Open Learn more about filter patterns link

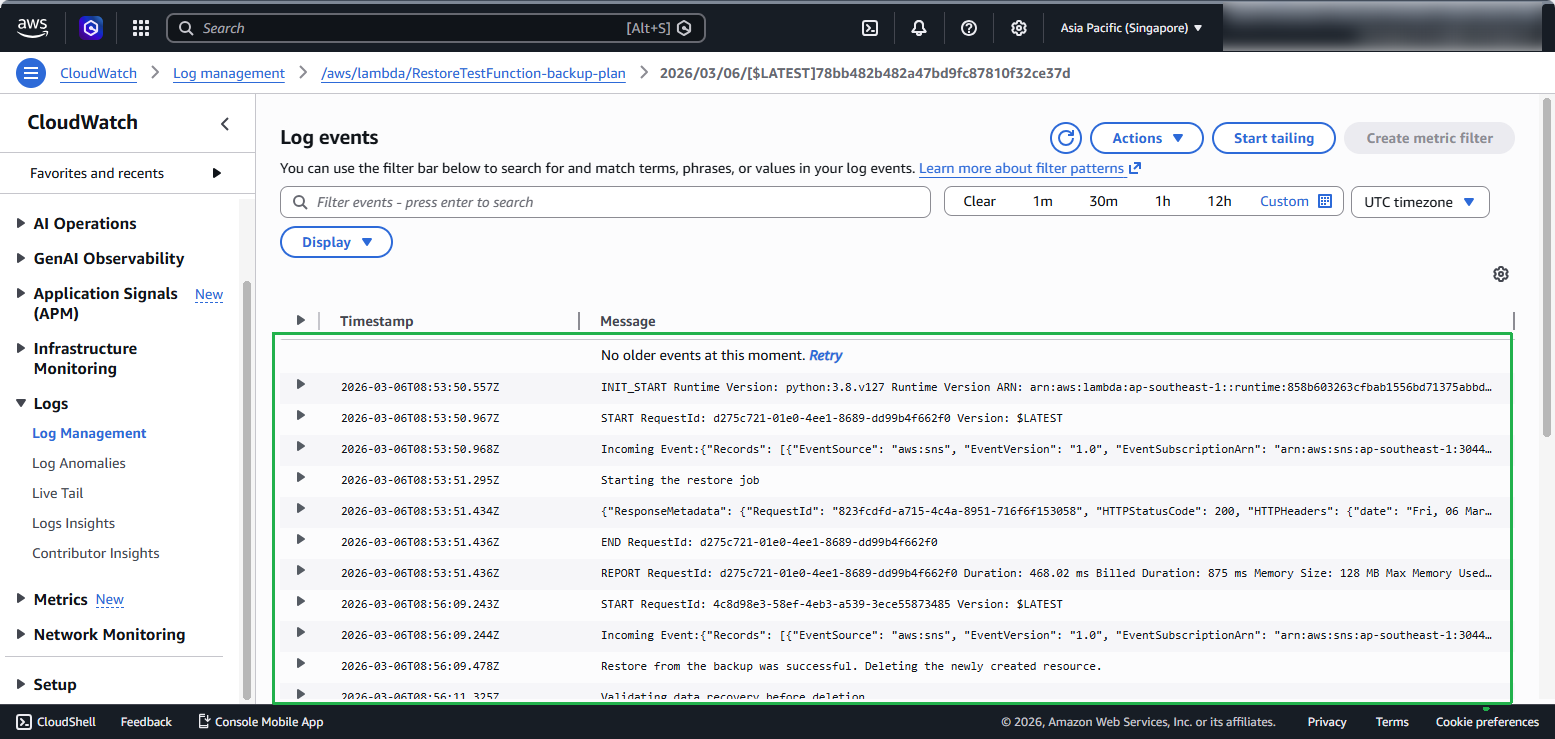click(x=1030, y=168)
